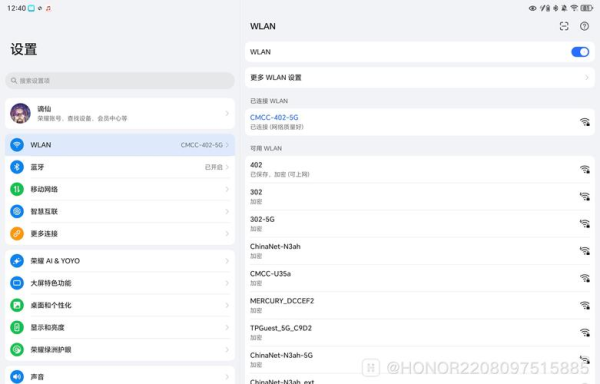
Task: Expand chevron on 移动网络 row
Action: (227, 189)
